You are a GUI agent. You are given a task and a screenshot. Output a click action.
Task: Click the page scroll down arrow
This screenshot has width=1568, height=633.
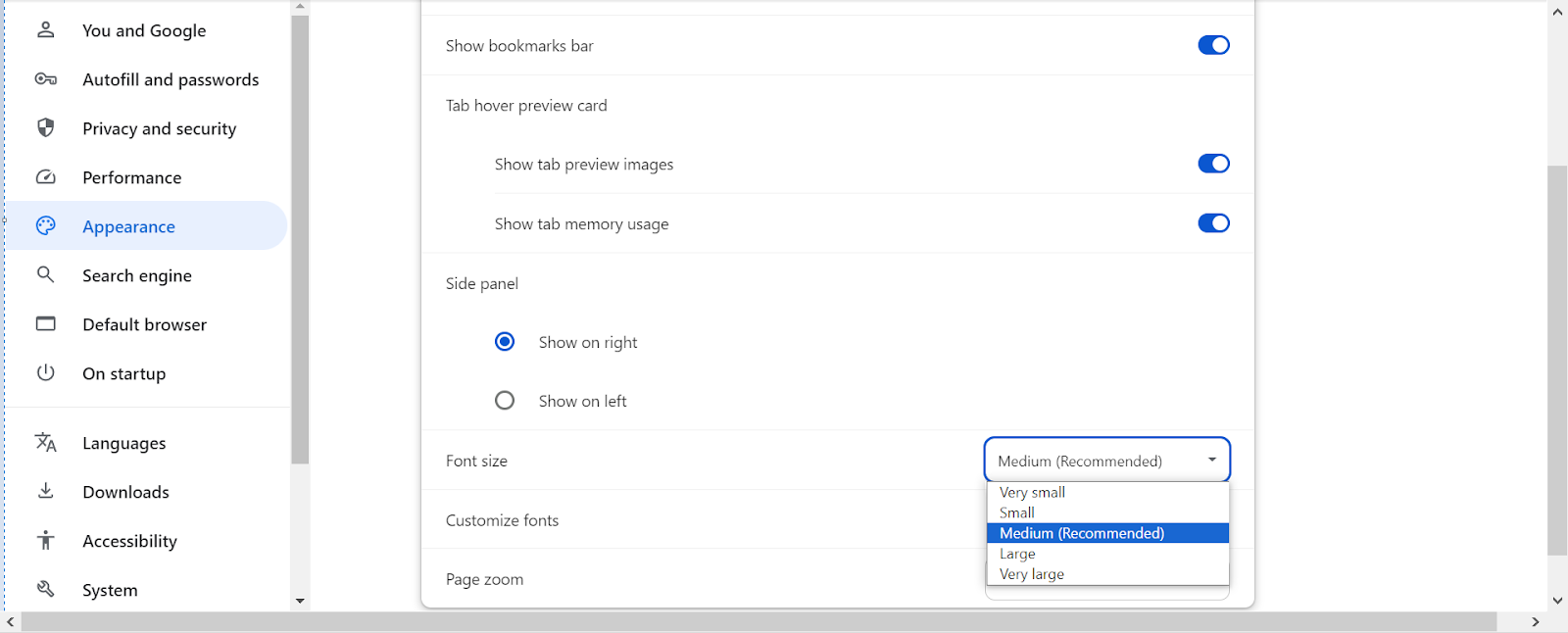pyautogui.click(x=1557, y=601)
